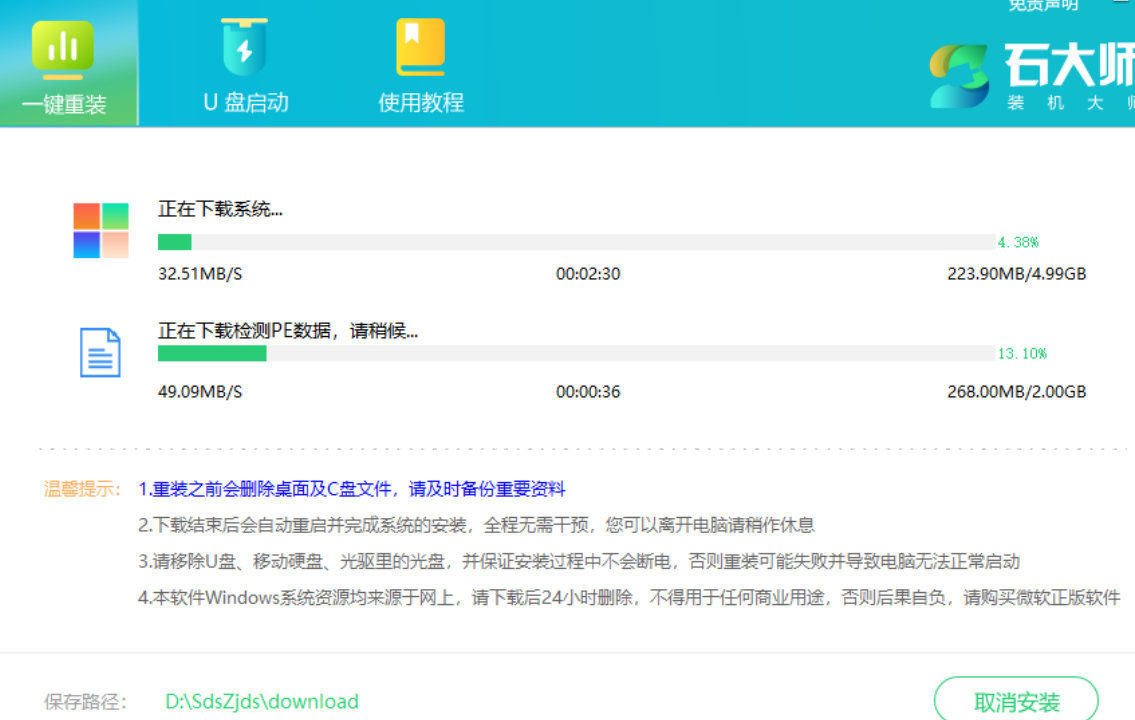Click the PE data download progress bar
1135x720 pixels.
[x=575, y=353]
